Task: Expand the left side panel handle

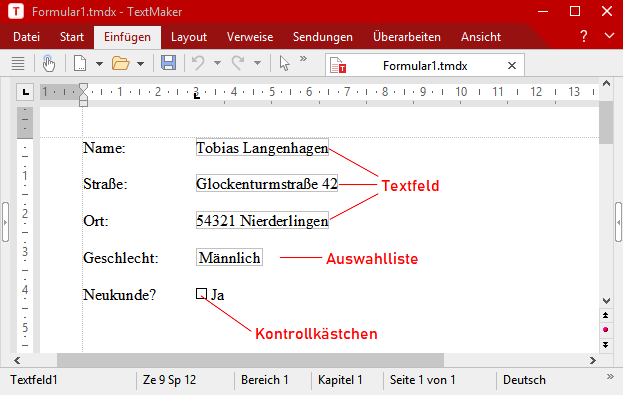Action: pyautogui.click(x=5, y=222)
